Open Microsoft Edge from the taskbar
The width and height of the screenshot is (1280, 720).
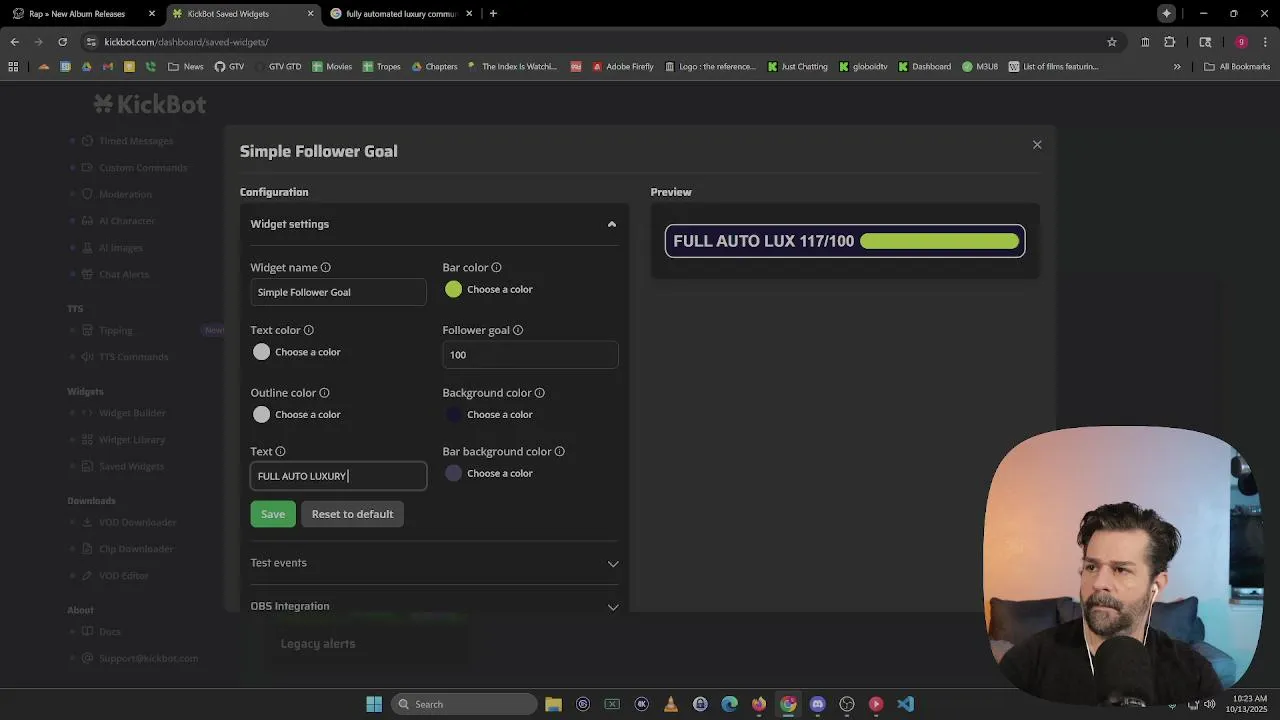[x=729, y=704]
